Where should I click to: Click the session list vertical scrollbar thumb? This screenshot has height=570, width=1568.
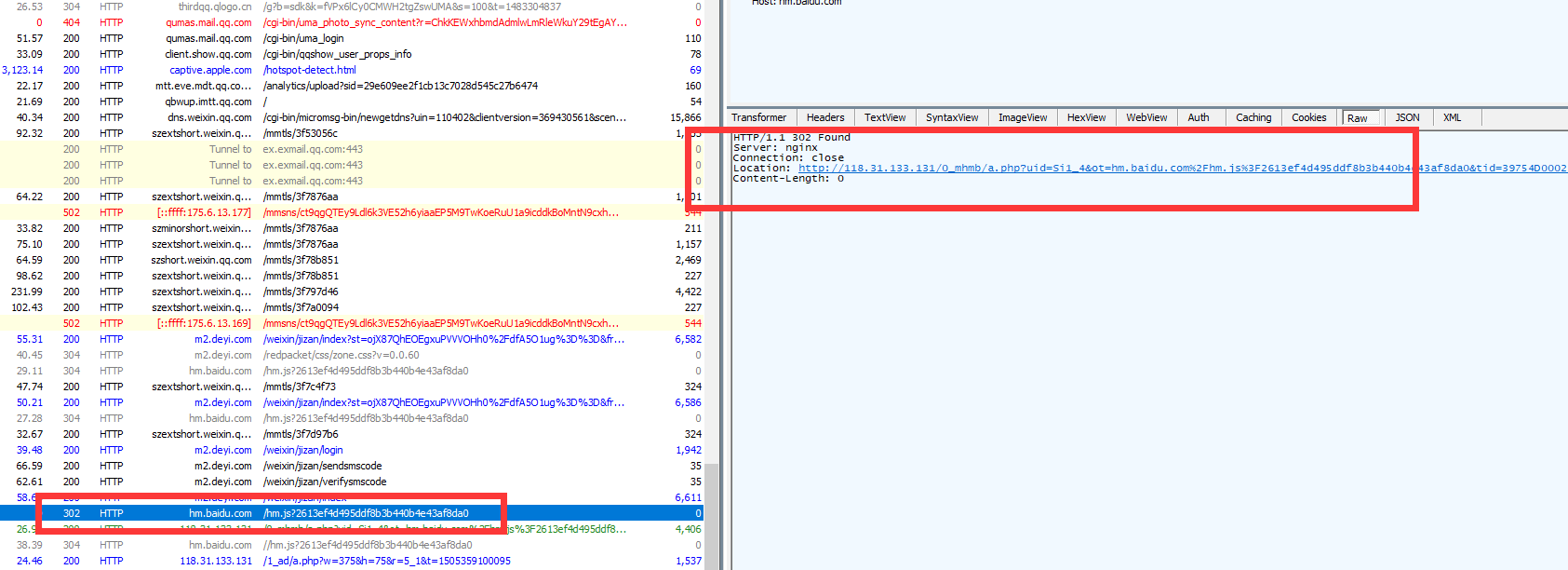712,516
